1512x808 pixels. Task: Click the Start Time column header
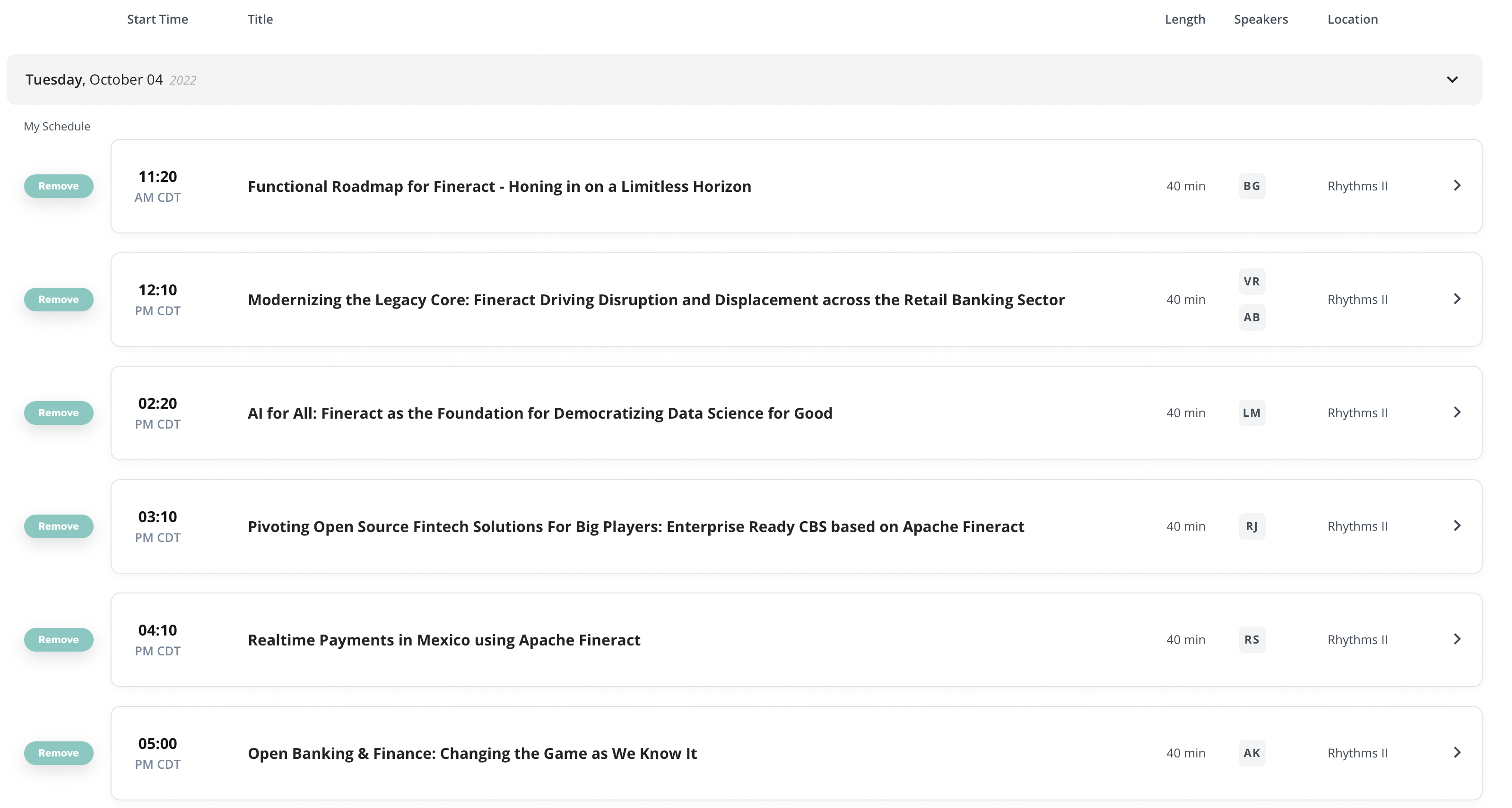tap(157, 19)
